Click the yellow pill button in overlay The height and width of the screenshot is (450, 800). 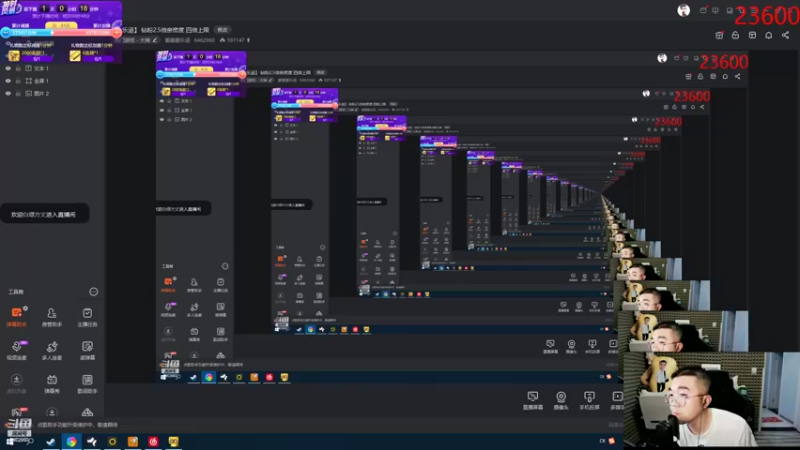(61, 25)
